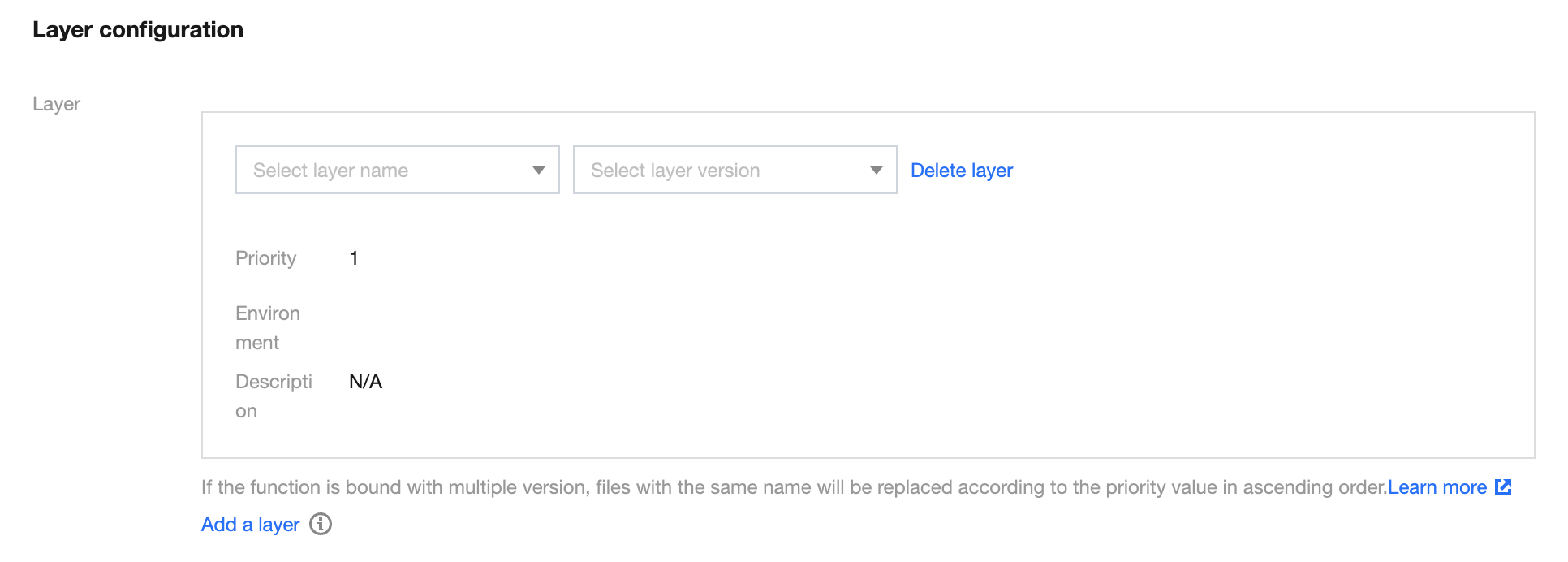Click the external link icon after Learn more

coord(1503,487)
